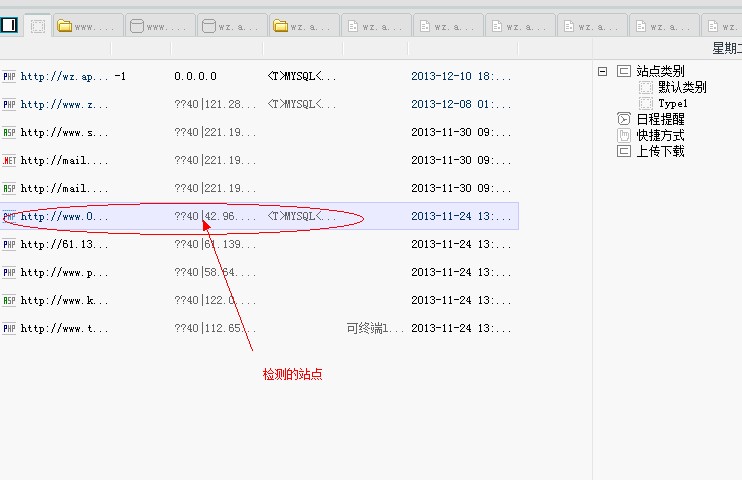
Task: Switch to the first yellow folder www tab
Action: click(x=90, y=26)
